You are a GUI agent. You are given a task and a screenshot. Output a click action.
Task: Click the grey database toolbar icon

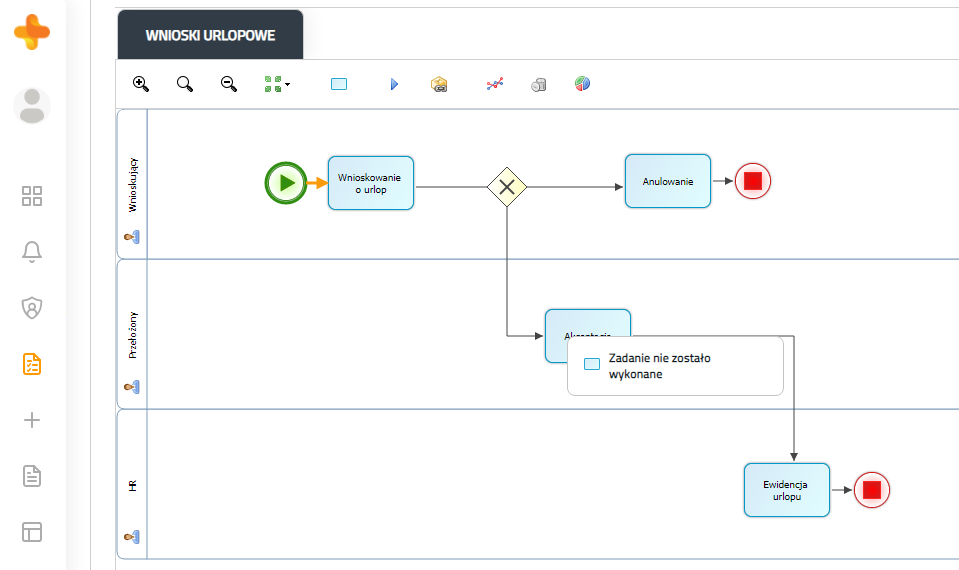pos(539,84)
